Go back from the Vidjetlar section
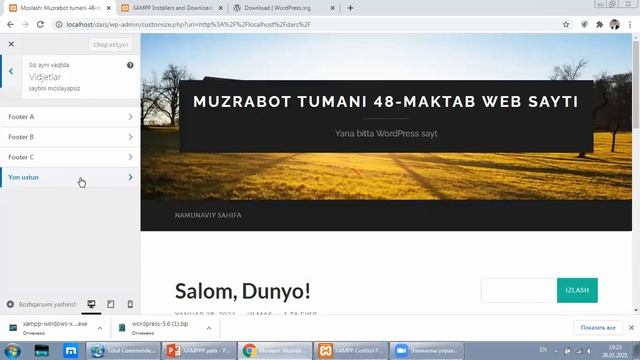 coord(11,71)
